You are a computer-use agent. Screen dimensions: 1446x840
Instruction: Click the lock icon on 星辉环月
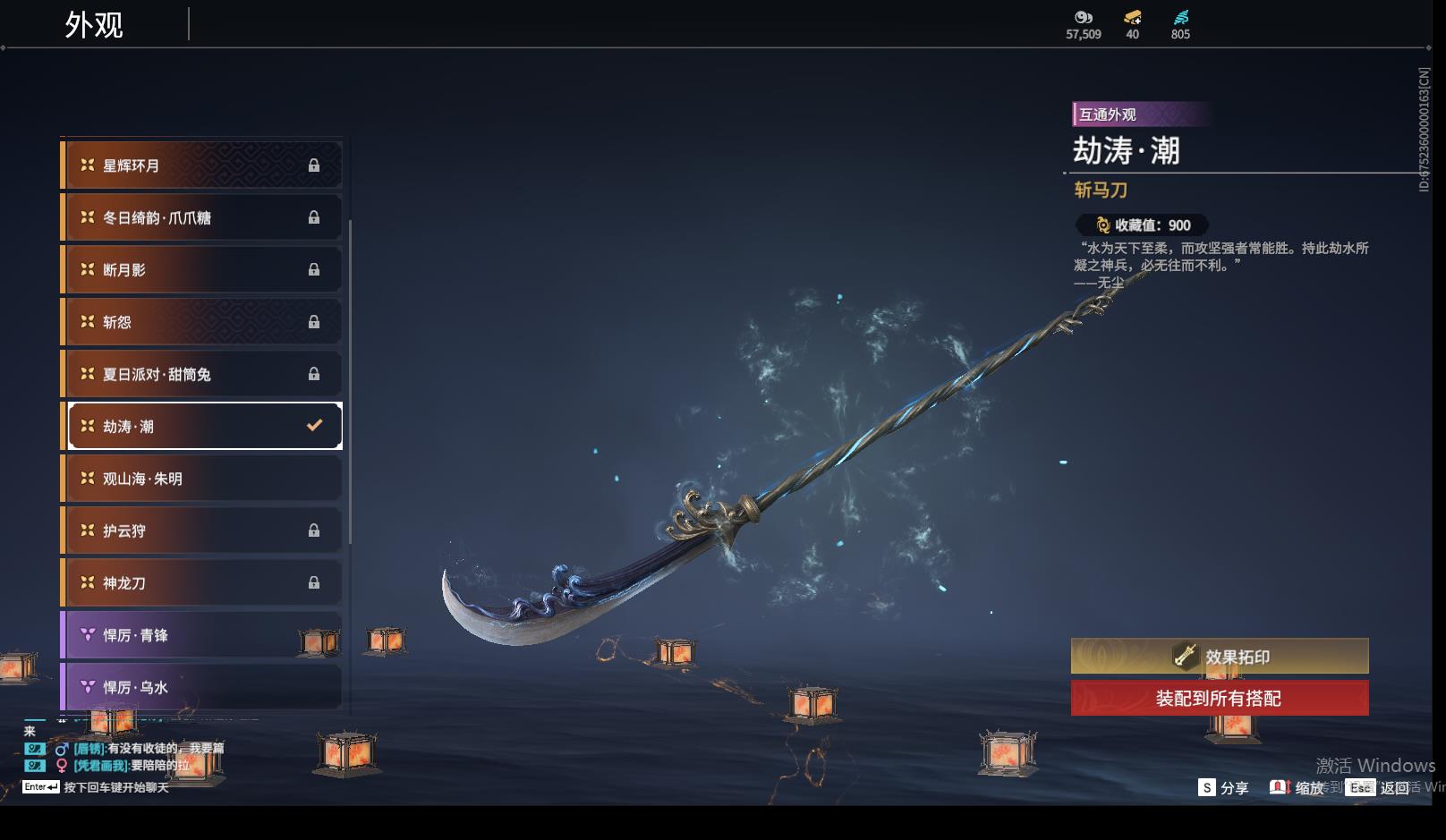coord(314,165)
